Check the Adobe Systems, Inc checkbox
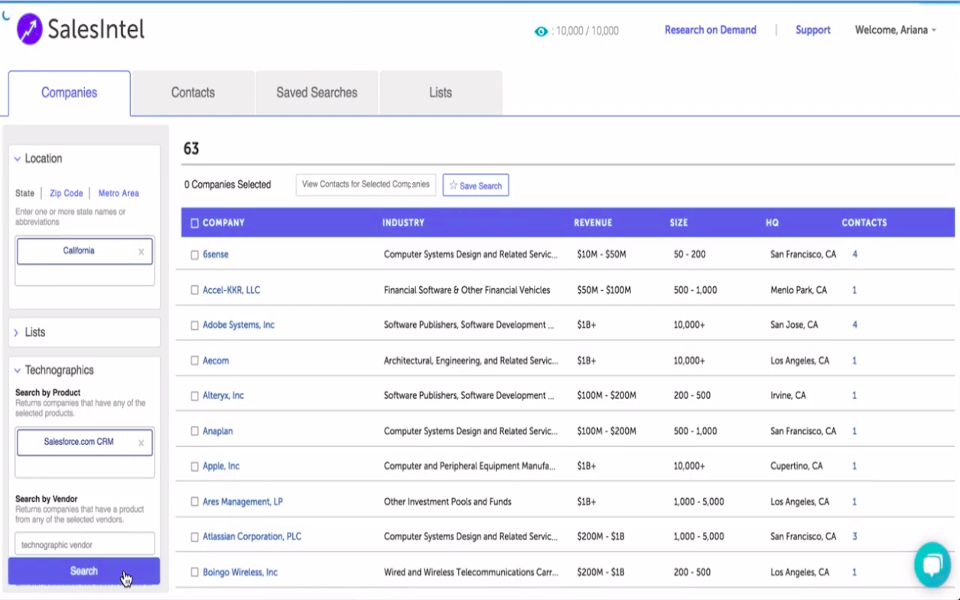Screen dimensions: 960x600 point(195,325)
